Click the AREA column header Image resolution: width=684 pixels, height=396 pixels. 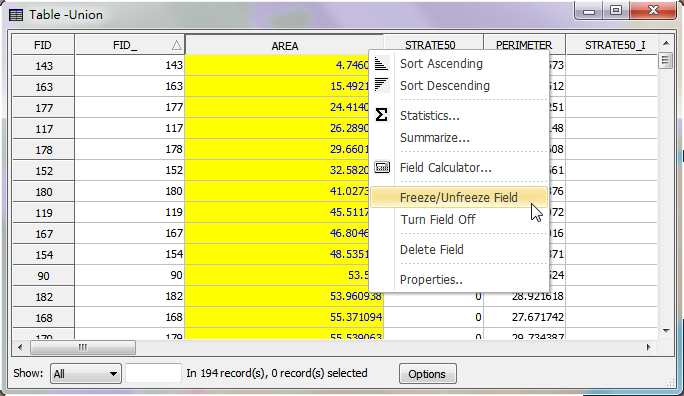click(x=284, y=45)
